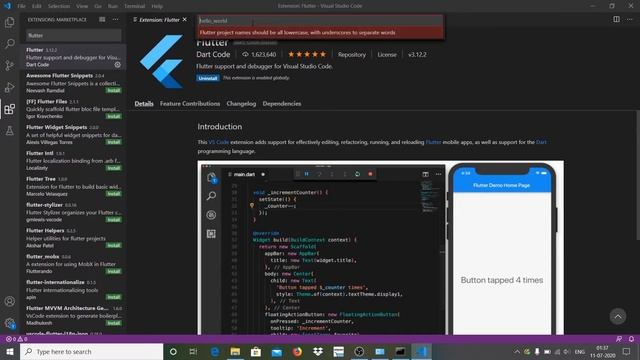Screen dimensions: 640x360
Task: Clear extensions search results icon
Action: pos(102,19)
